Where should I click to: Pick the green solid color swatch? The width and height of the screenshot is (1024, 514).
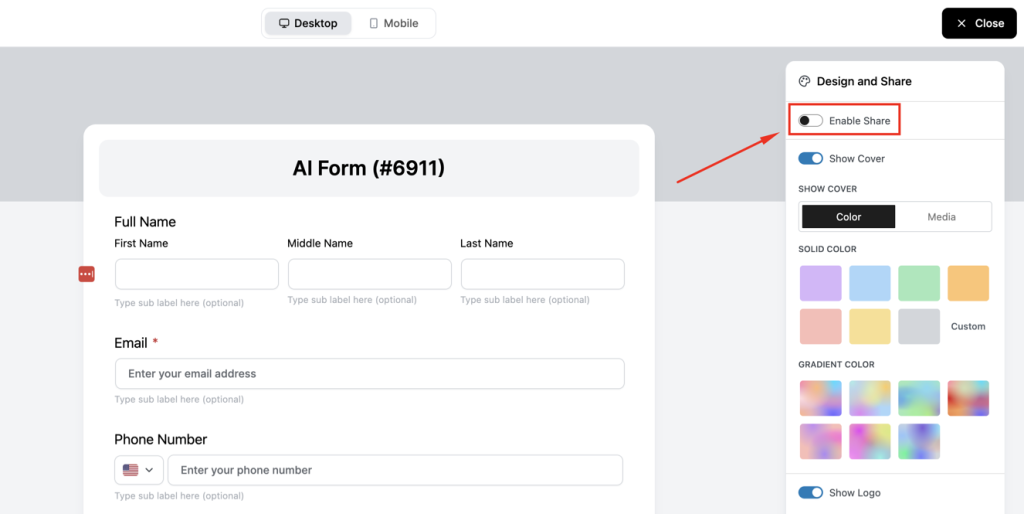click(919, 283)
